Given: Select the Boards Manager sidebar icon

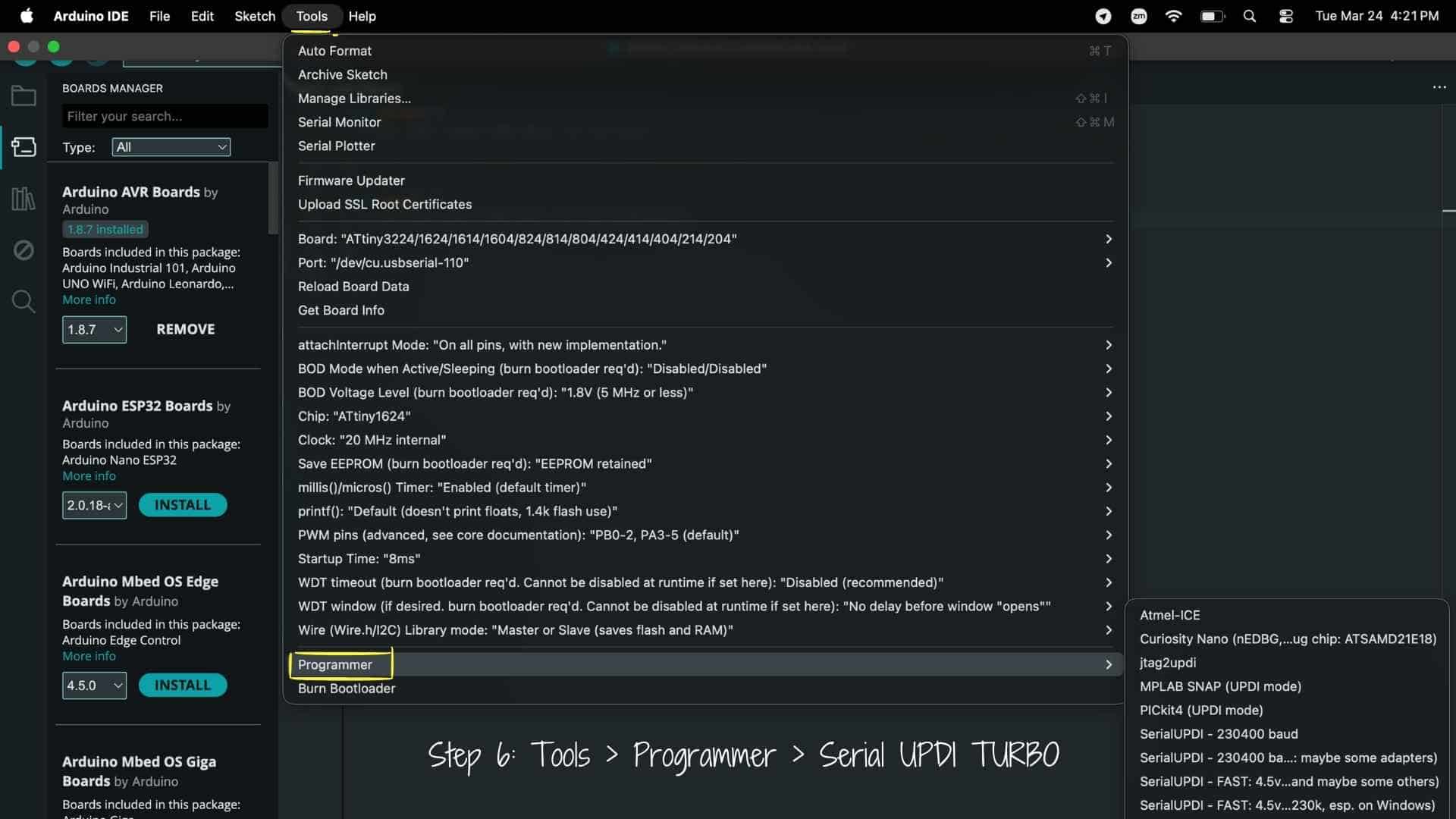Looking at the screenshot, I should click(x=24, y=146).
